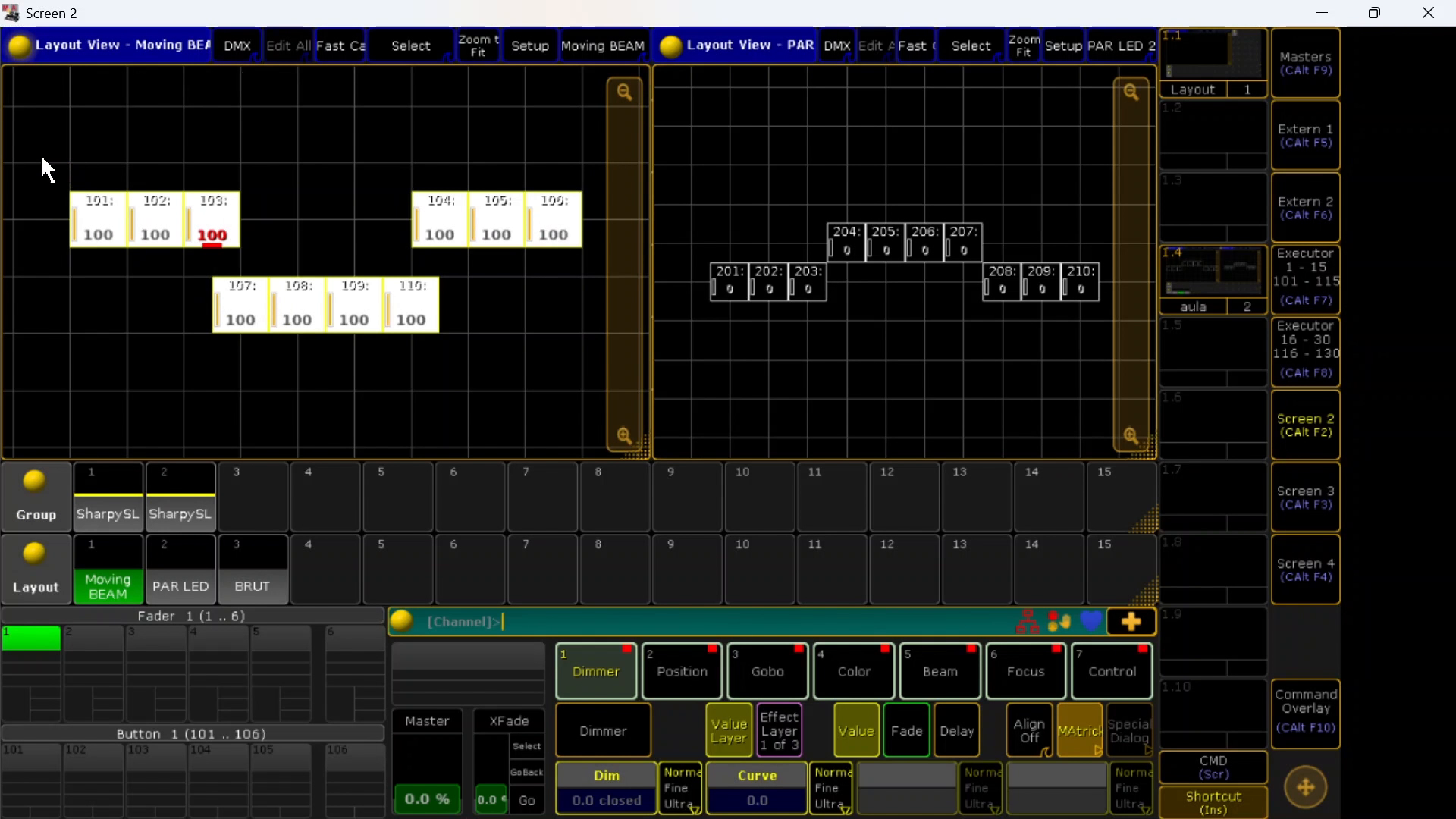Select the Control preset type tab
The image size is (1456, 819).
click(1112, 671)
